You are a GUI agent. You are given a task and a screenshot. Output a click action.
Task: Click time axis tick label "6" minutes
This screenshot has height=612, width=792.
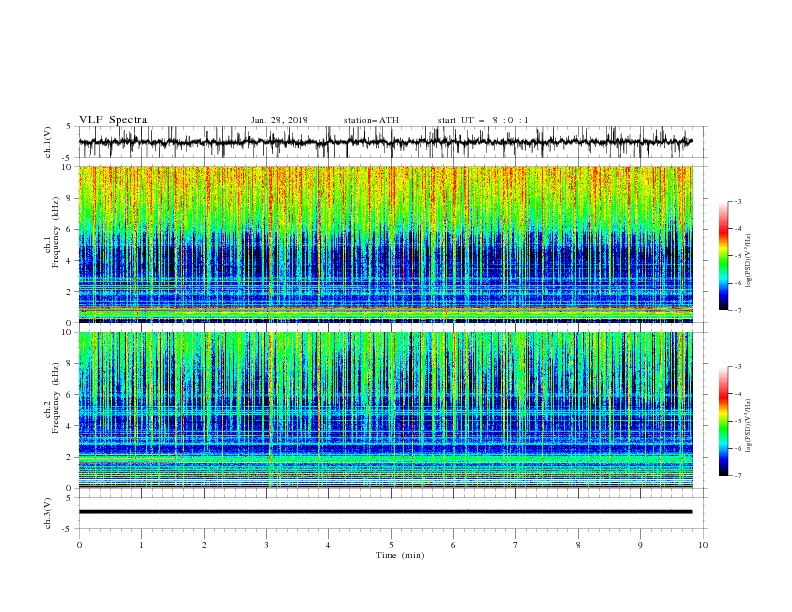[453, 545]
